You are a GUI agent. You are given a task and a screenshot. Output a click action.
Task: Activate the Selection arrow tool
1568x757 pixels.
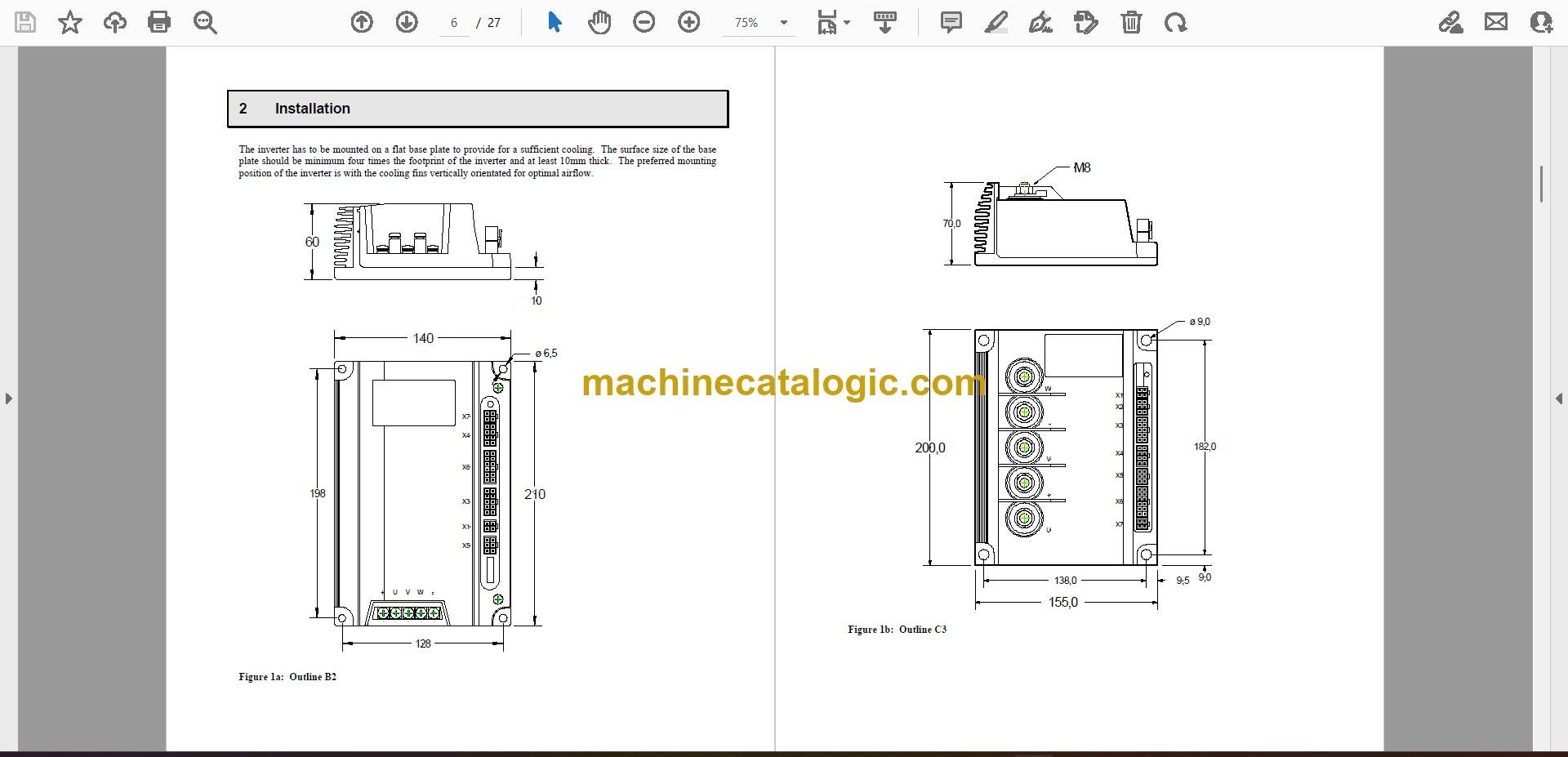pos(555,22)
